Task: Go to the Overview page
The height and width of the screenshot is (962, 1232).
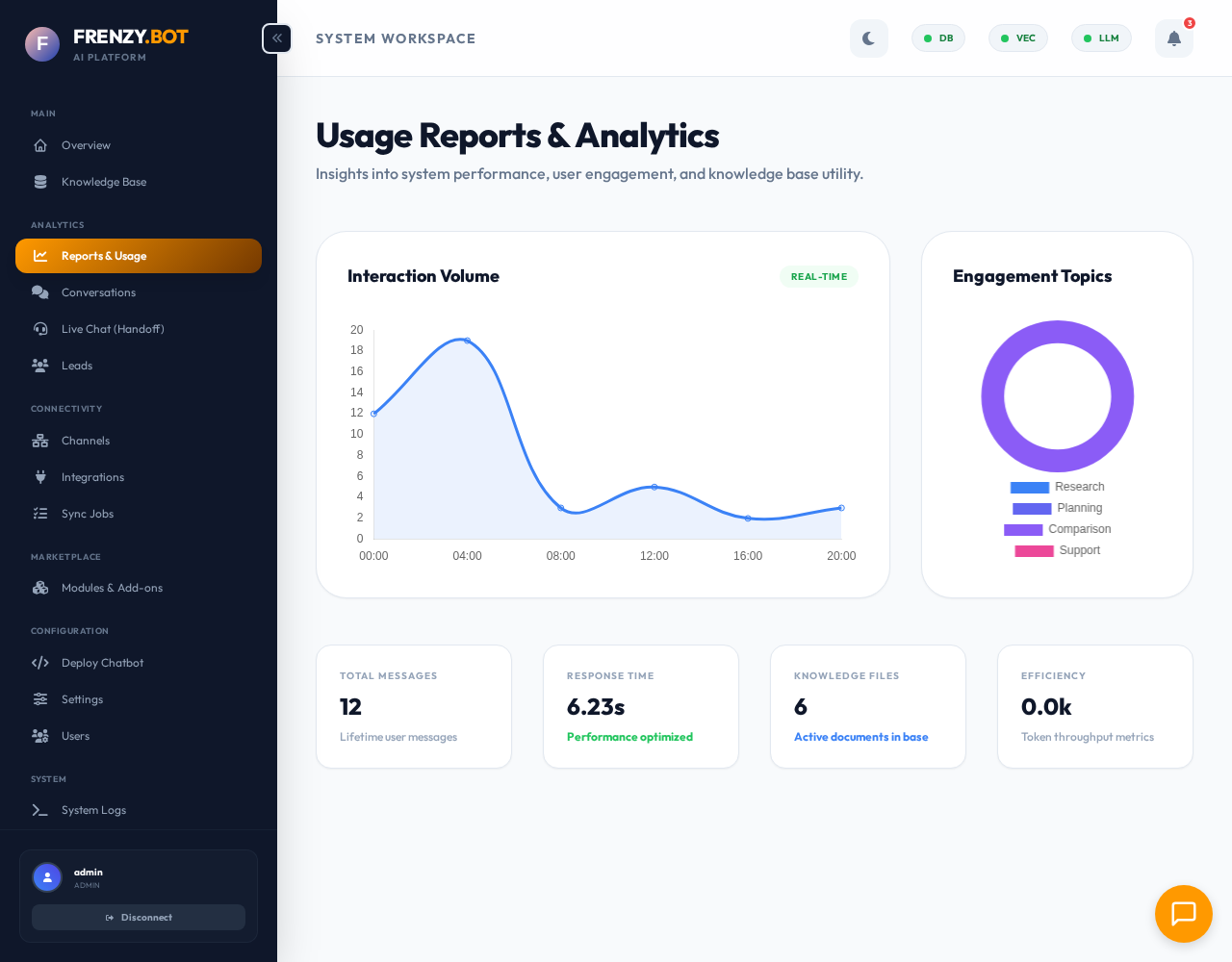Action: [84, 145]
